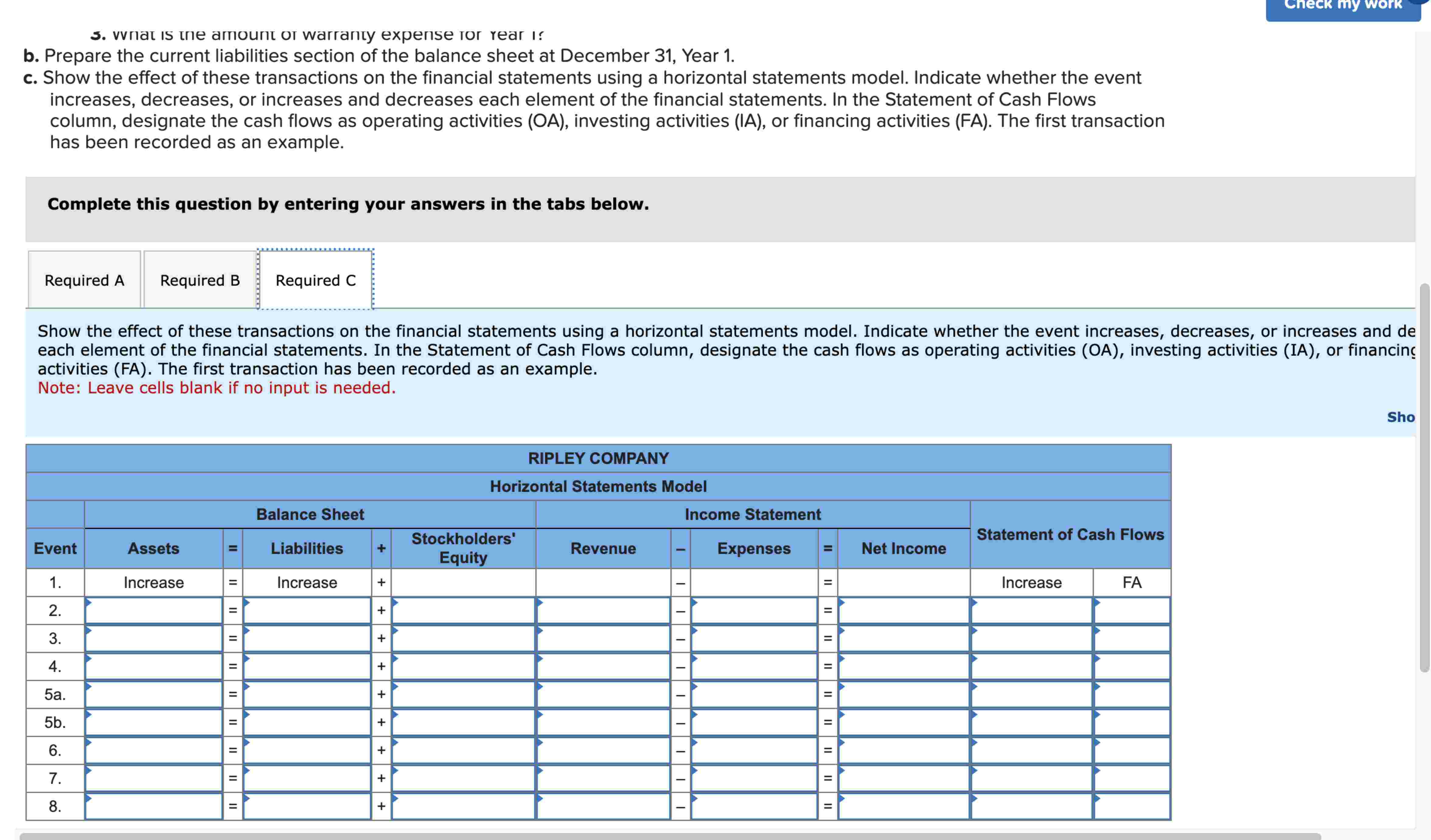Open Revenue dropdown for event 4

603,666
